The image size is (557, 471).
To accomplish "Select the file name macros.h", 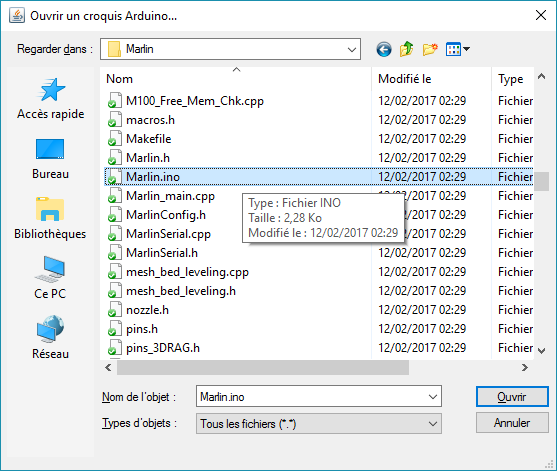I will [x=150, y=120].
